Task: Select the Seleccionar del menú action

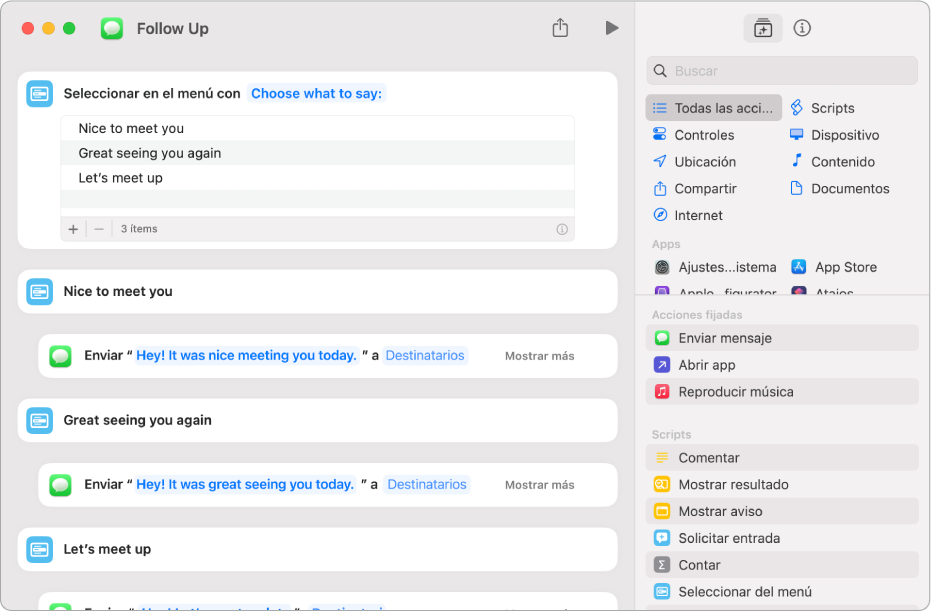Action: click(782, 592)
